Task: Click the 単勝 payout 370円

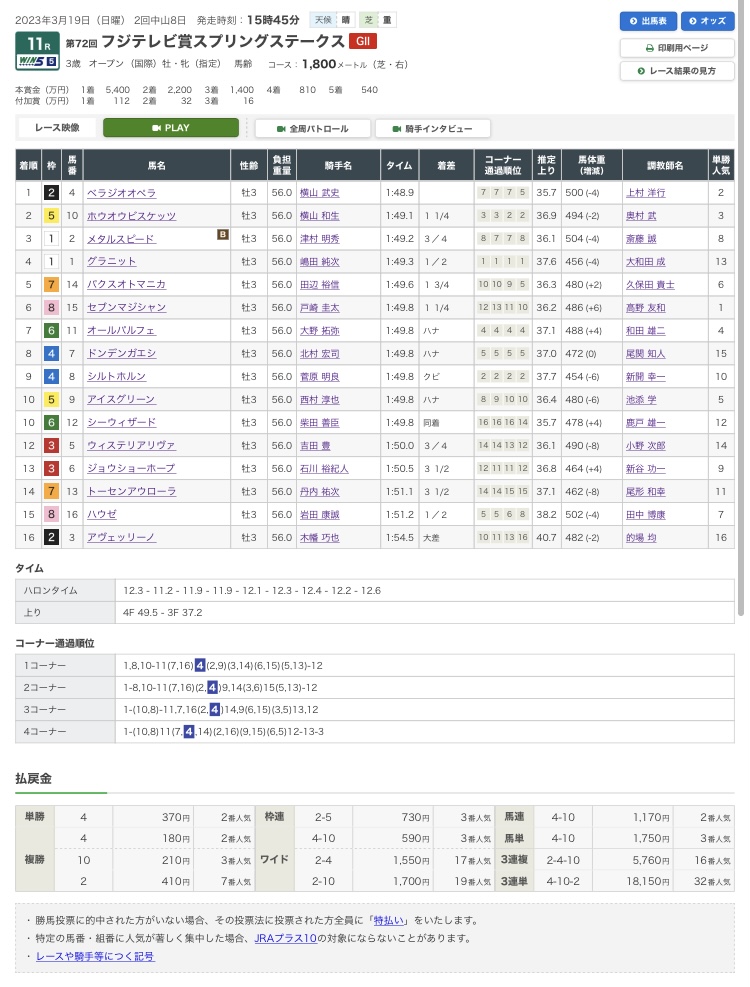Action: pos(176,817)
